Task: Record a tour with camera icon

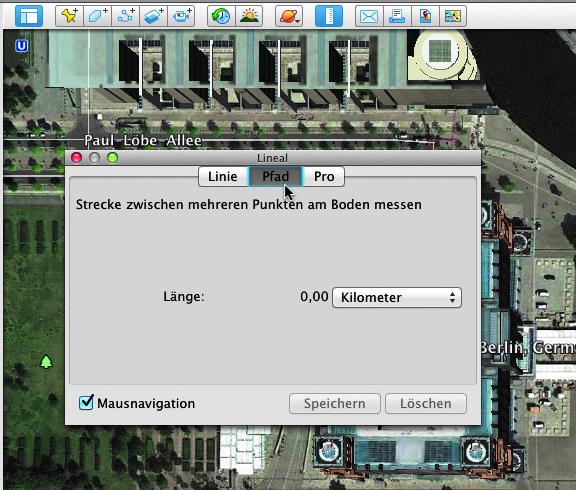Action: coord(181,16)
